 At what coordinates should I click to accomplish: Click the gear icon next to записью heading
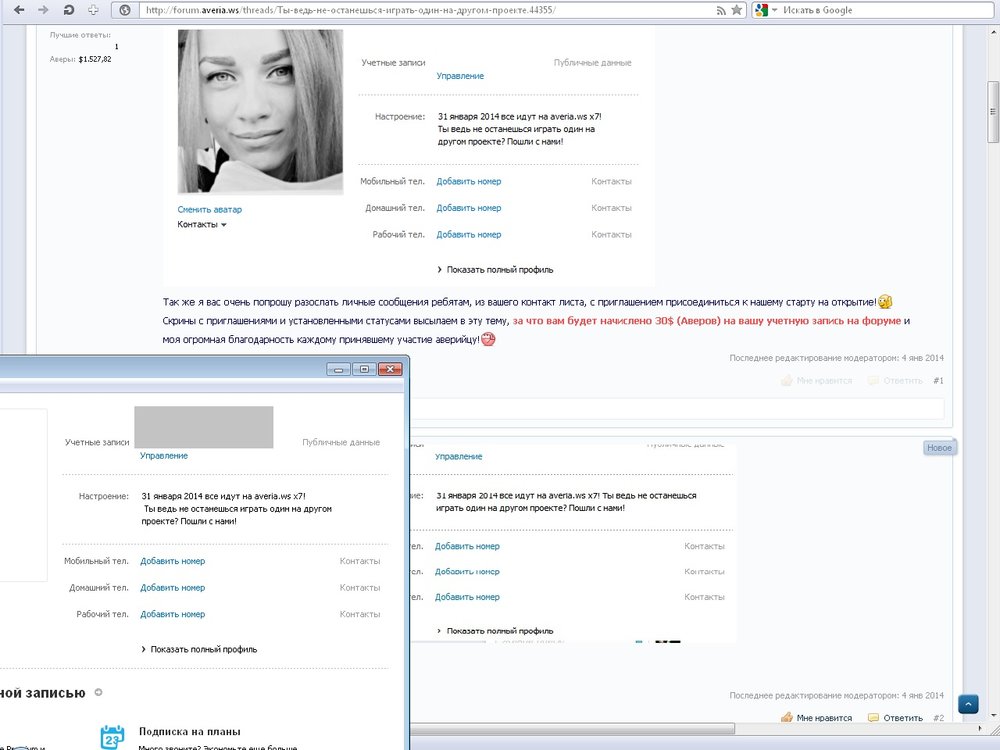pos(97,692)
